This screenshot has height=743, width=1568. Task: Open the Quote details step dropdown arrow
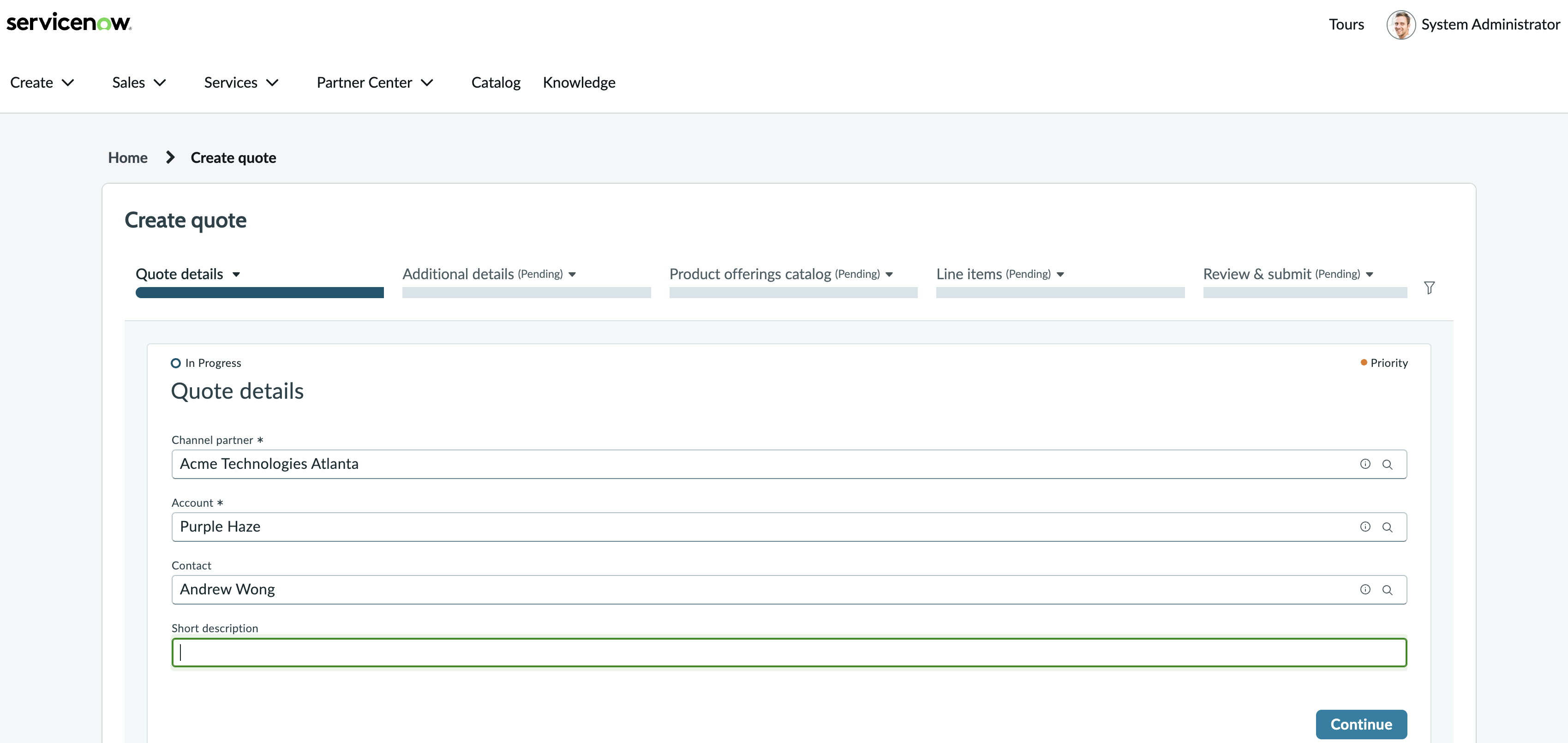click(236, 275)
